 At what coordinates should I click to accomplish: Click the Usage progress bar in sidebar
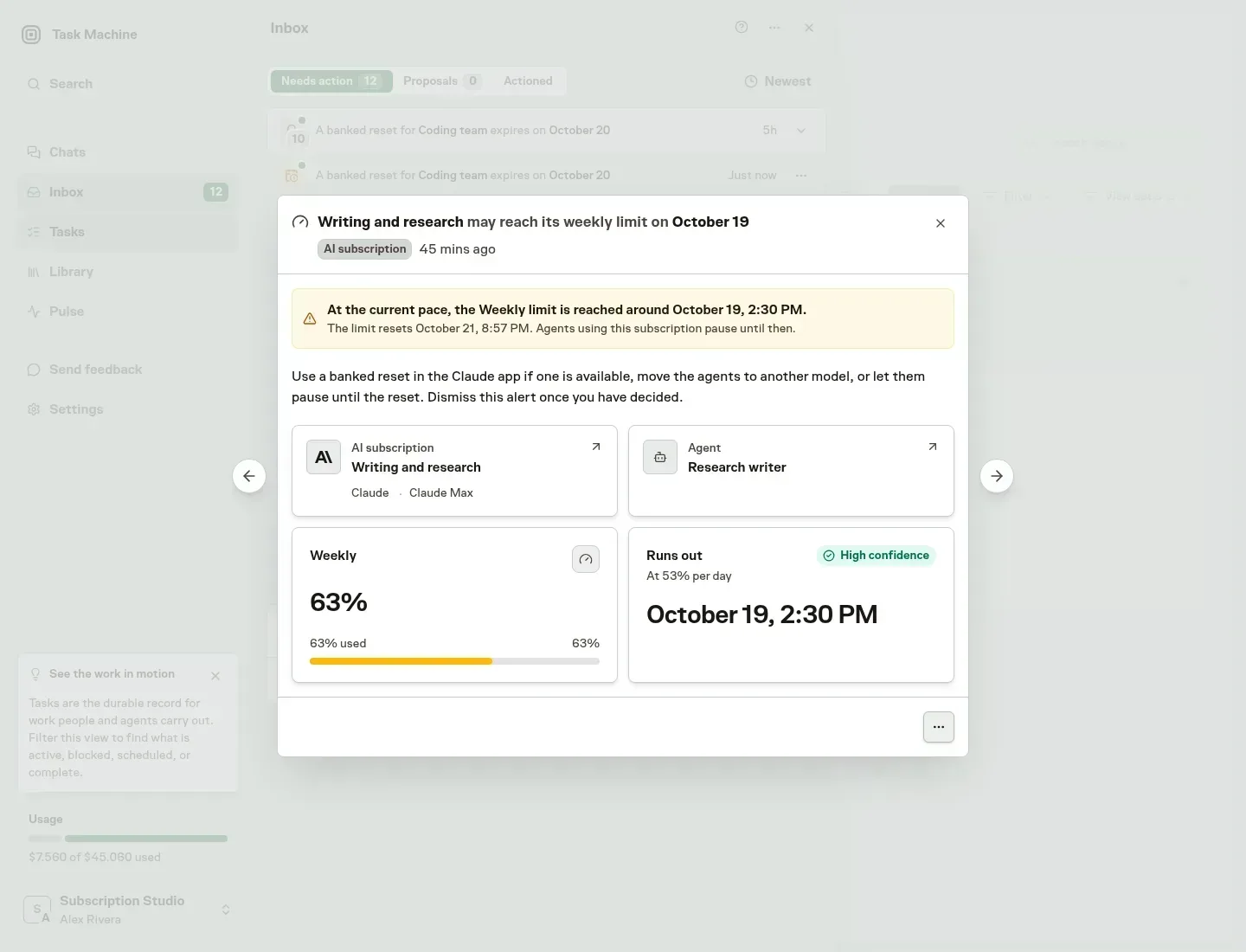tap(128, 839)
